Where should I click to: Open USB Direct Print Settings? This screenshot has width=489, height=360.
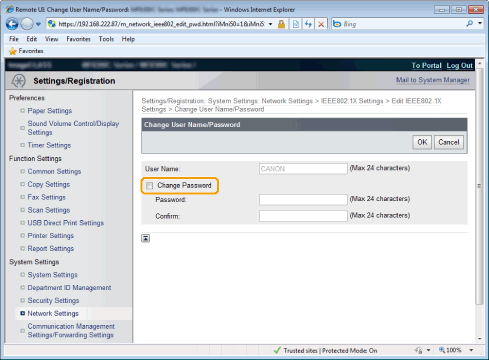click(x=66, y=223)
